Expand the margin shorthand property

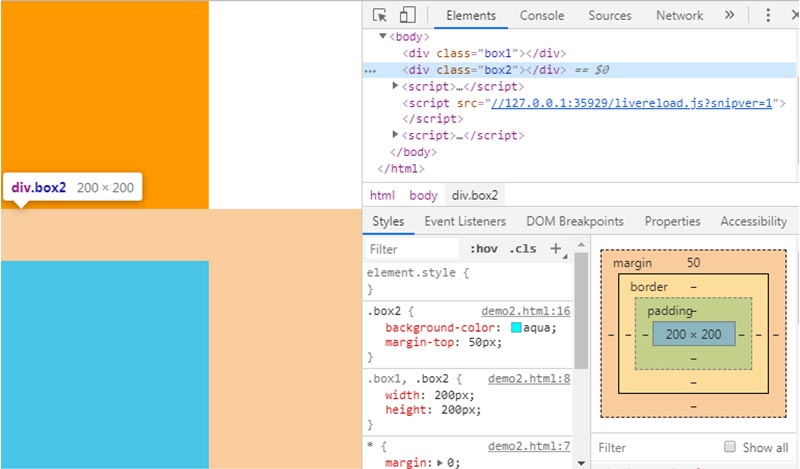click(440, 463)
